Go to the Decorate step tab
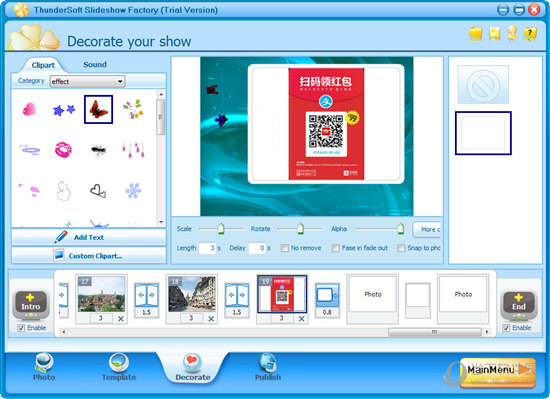The width and height of the screenshot is (550, 399). coord(193,367)
